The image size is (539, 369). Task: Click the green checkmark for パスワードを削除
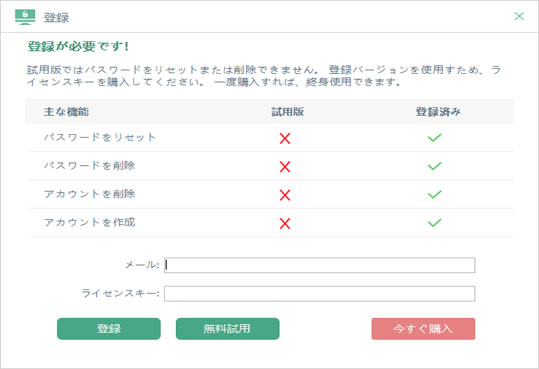coord(434,166)
